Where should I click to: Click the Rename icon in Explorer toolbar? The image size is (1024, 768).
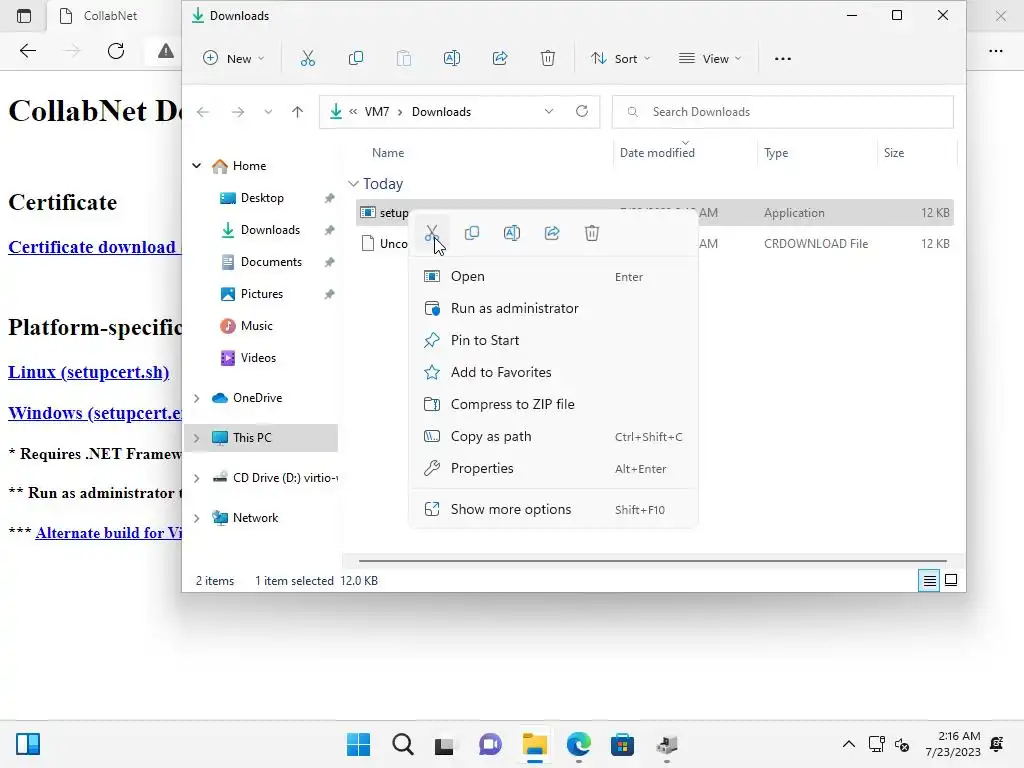coord(452,59)
